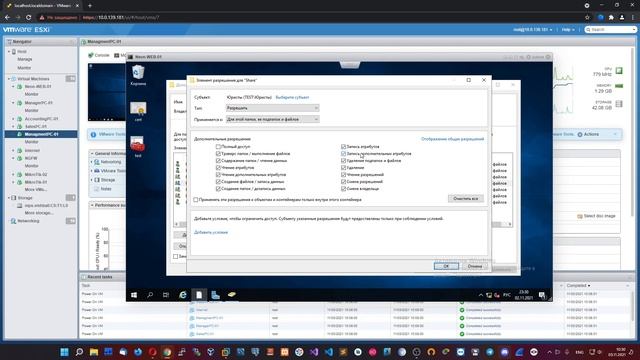This screenshot has height=360, width=640.
Task: Reload the browser page
Action: [x=28, y=18]
